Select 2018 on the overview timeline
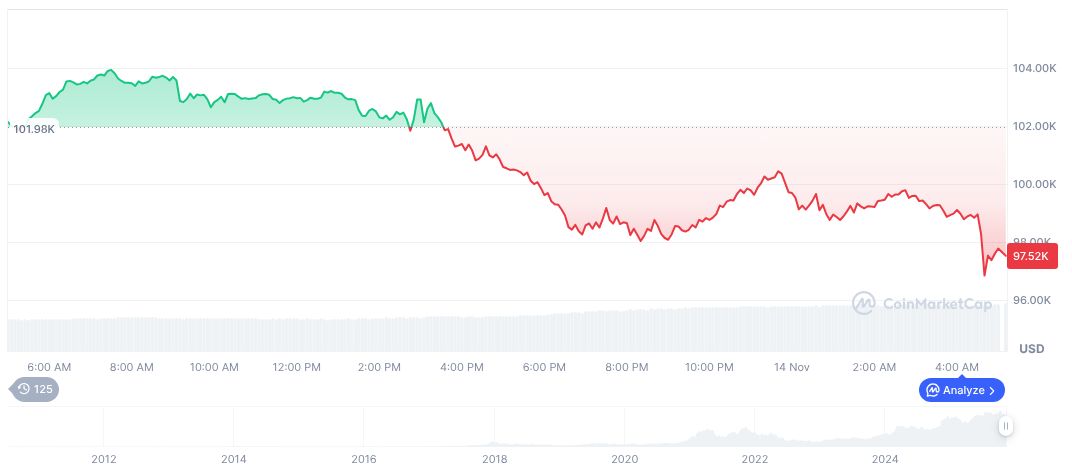 494,459
